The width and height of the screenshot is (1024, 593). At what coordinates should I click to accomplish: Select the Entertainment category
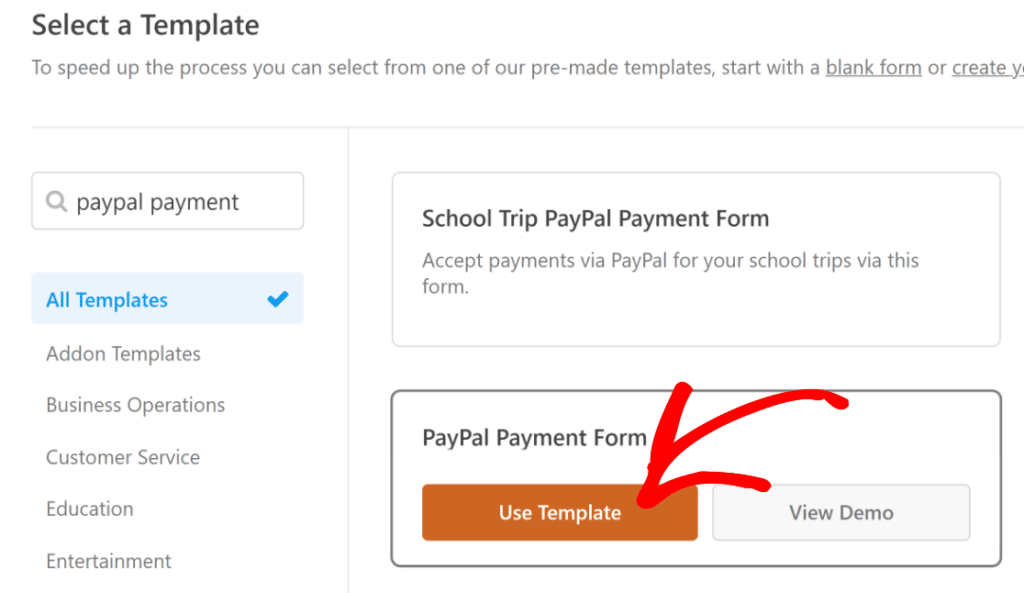(108, 561)
